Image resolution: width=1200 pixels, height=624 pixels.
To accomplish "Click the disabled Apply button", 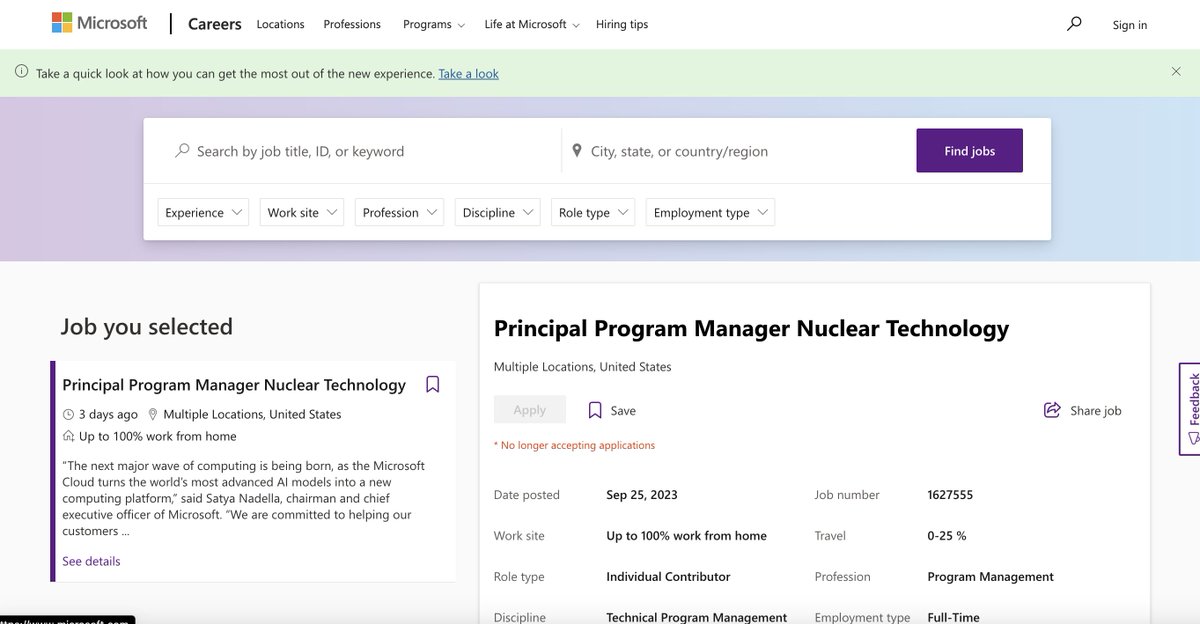I will (530, 410).
